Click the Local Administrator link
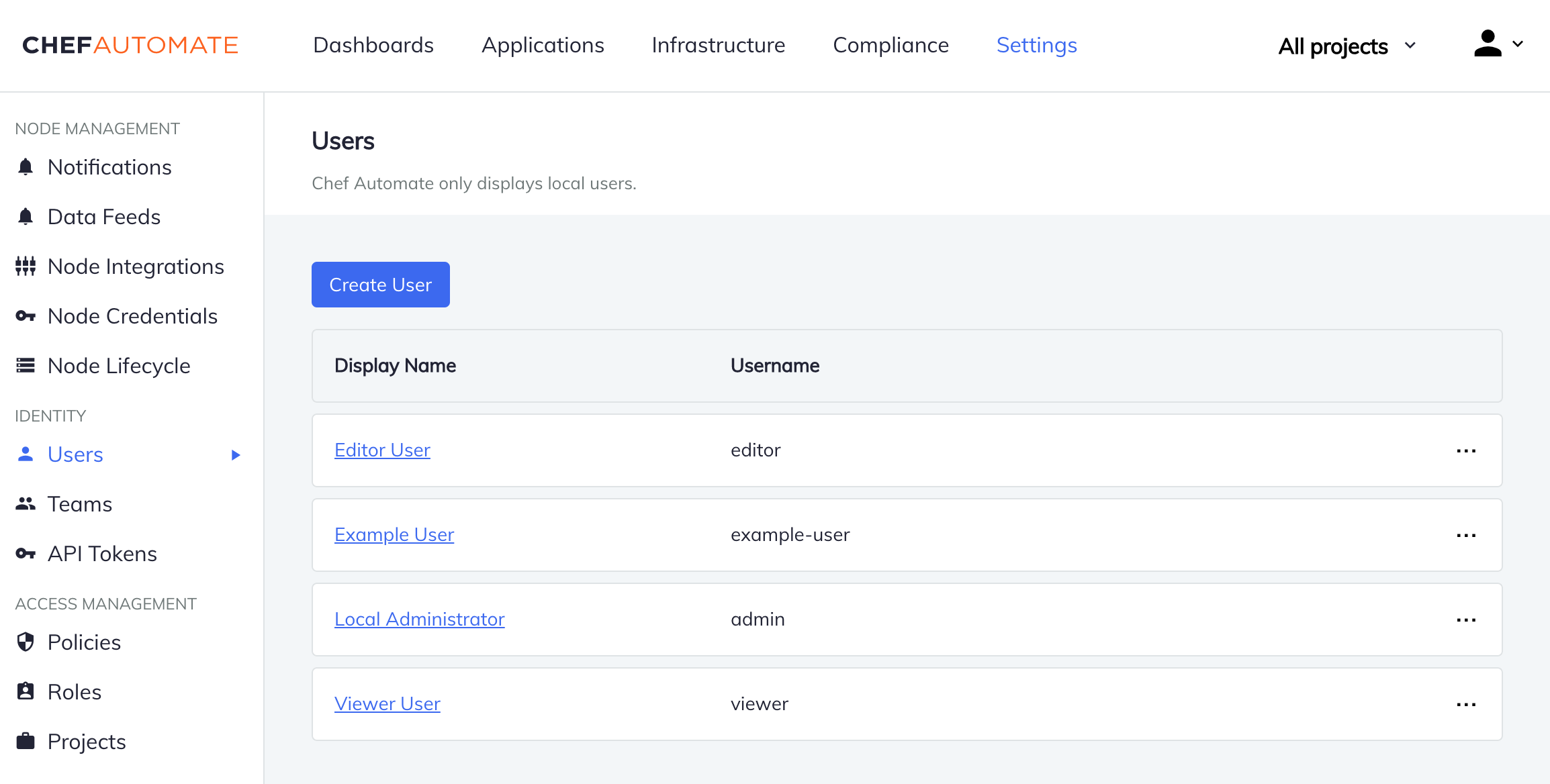The image size is (1550, 784). point(420,618)
